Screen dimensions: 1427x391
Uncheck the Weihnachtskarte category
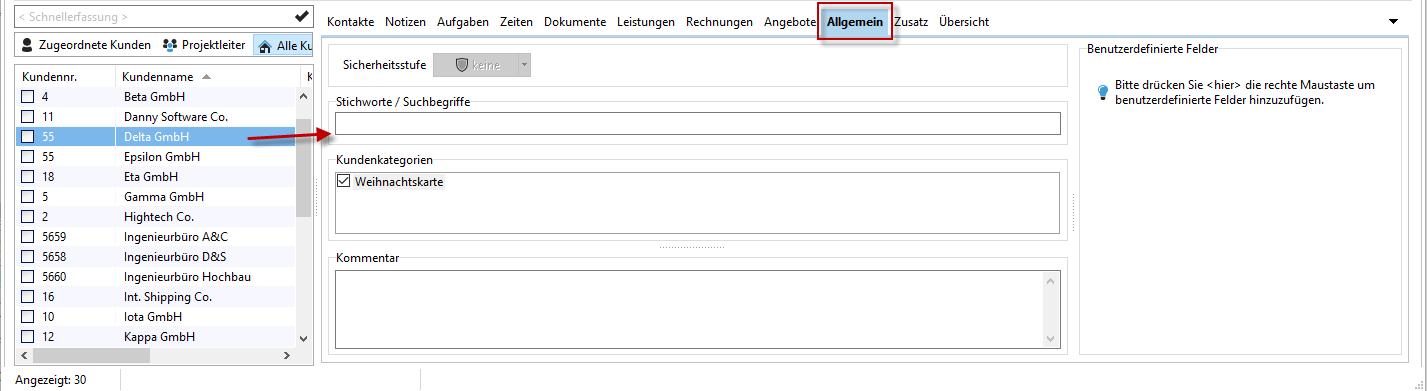click(344, 182)
